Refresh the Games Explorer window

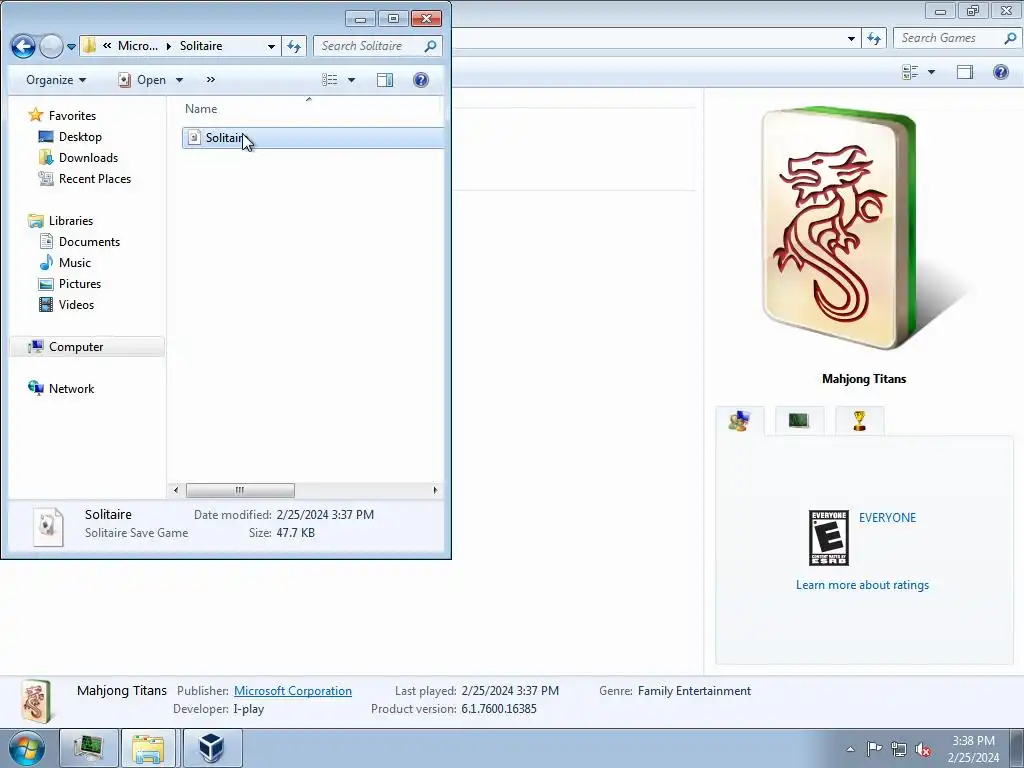(x=874, y=38)
